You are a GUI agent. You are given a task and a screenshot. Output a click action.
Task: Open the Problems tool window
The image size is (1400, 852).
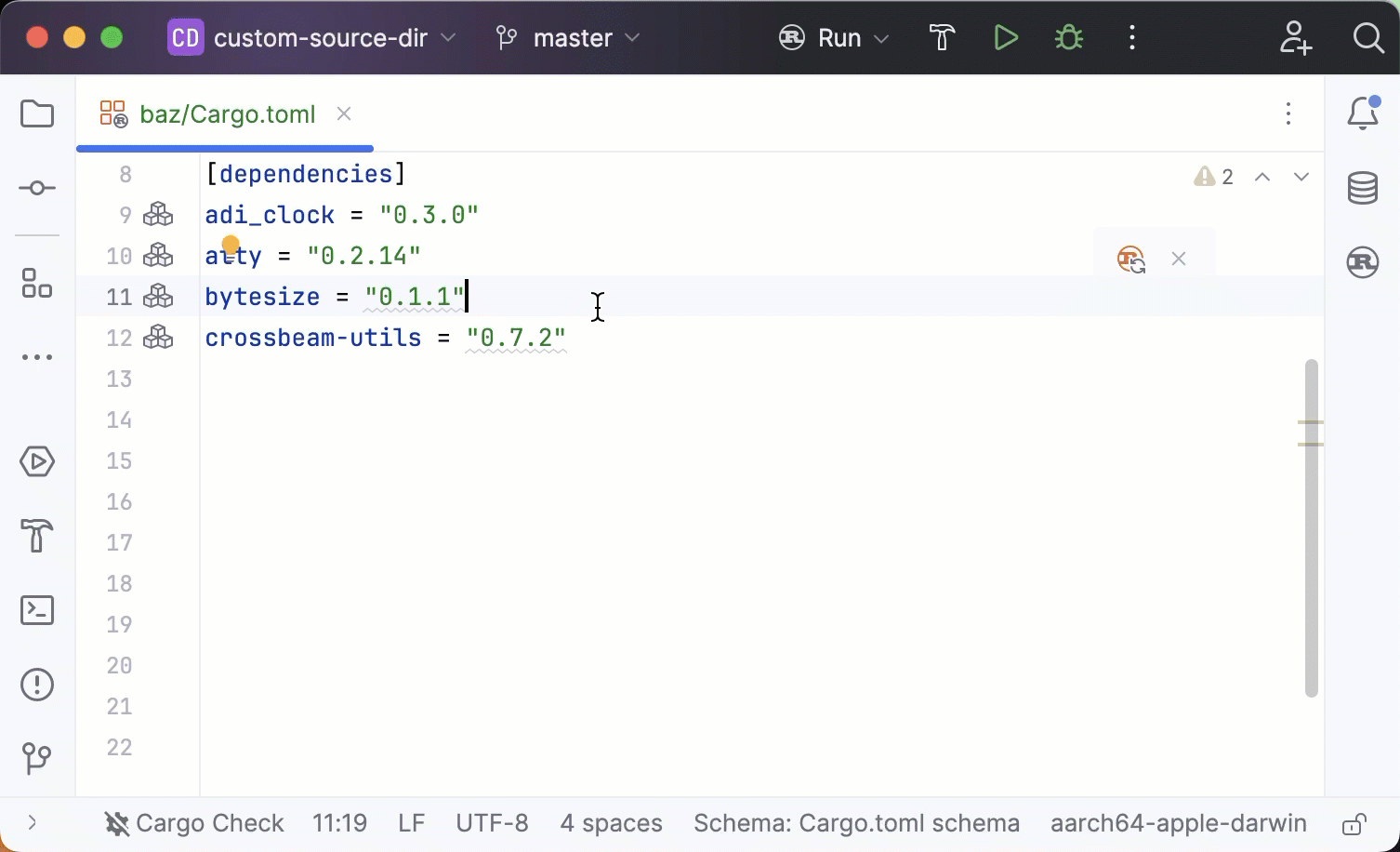(37, 686)
